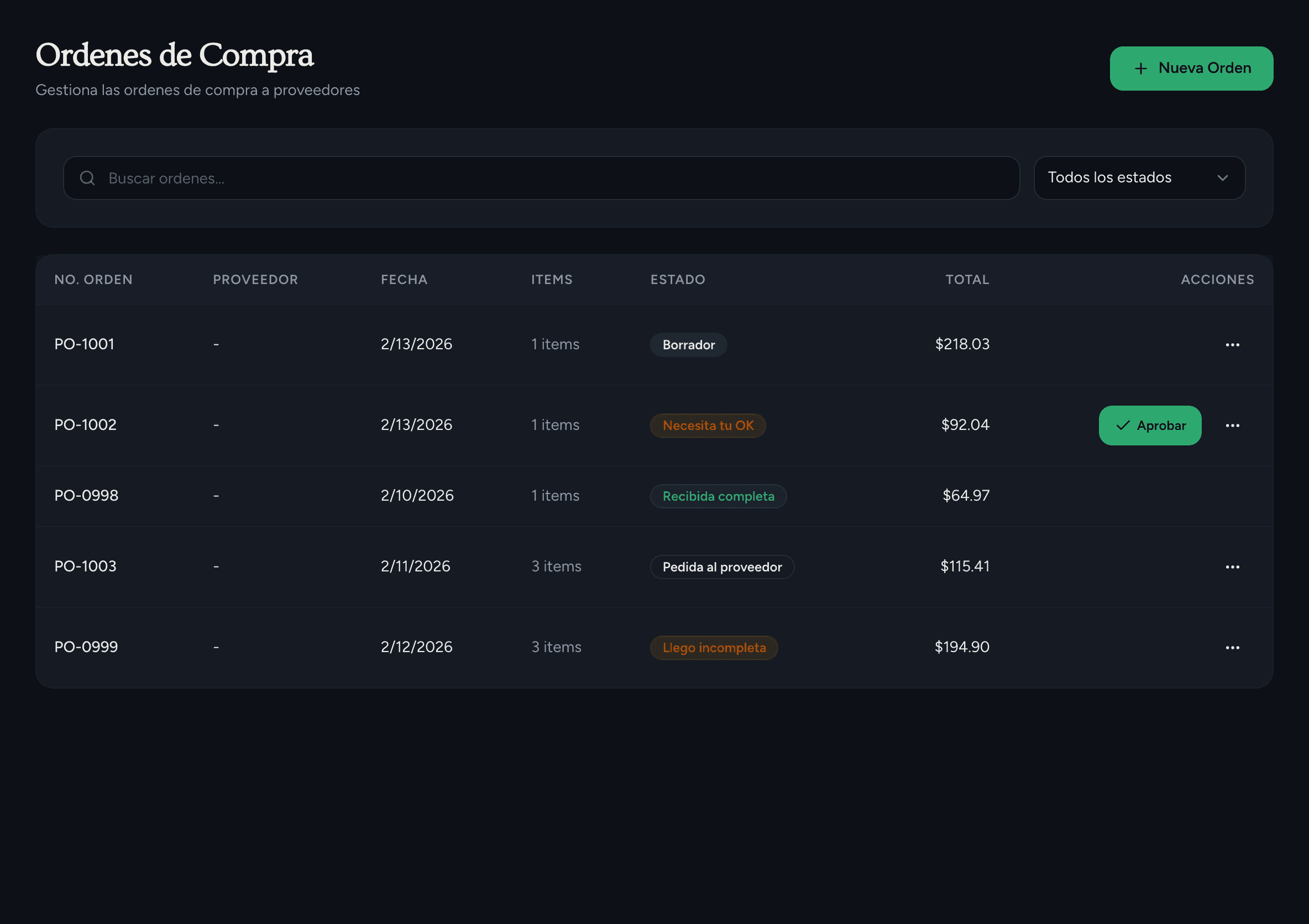Select order number PO-0998
Screen dimensions: 1309x924
tap(87, 496)
